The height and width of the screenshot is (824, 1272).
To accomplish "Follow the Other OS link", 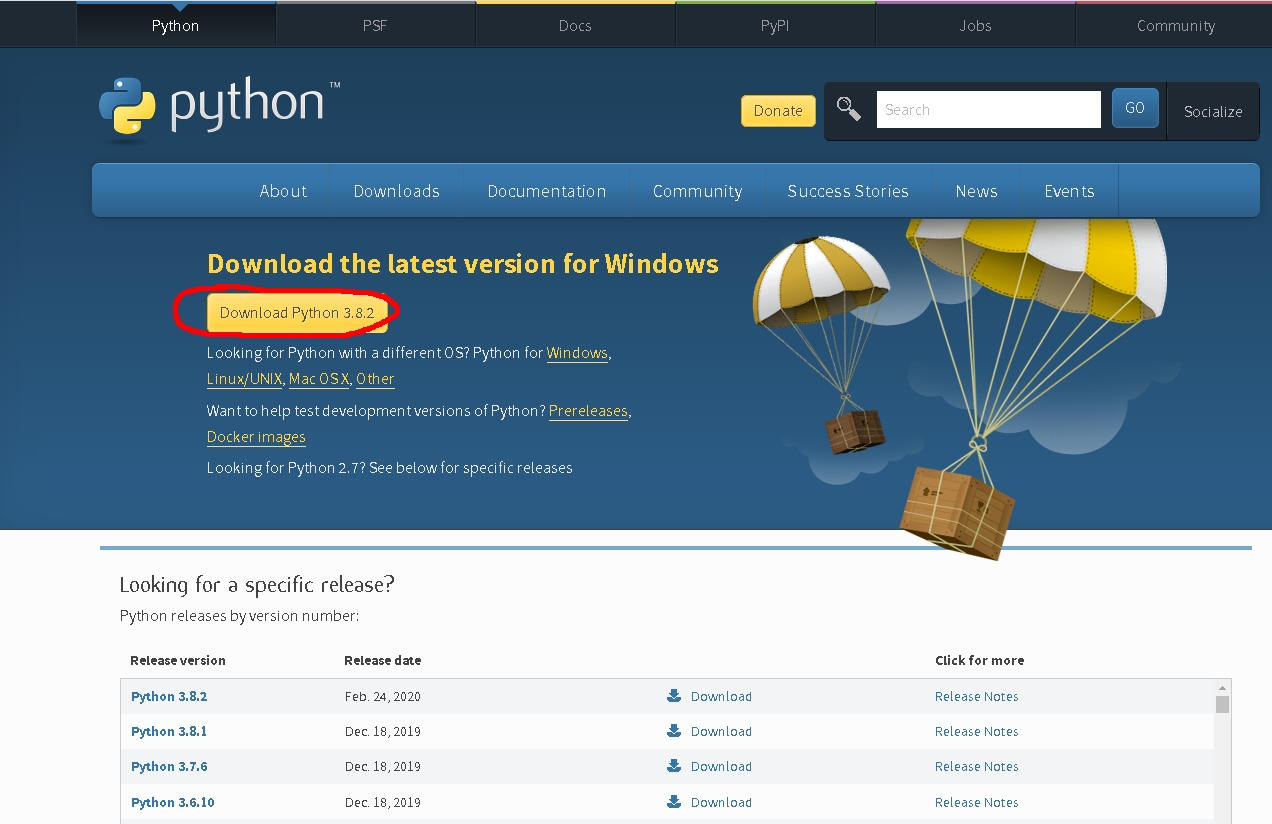I will [x=375, y=379].
